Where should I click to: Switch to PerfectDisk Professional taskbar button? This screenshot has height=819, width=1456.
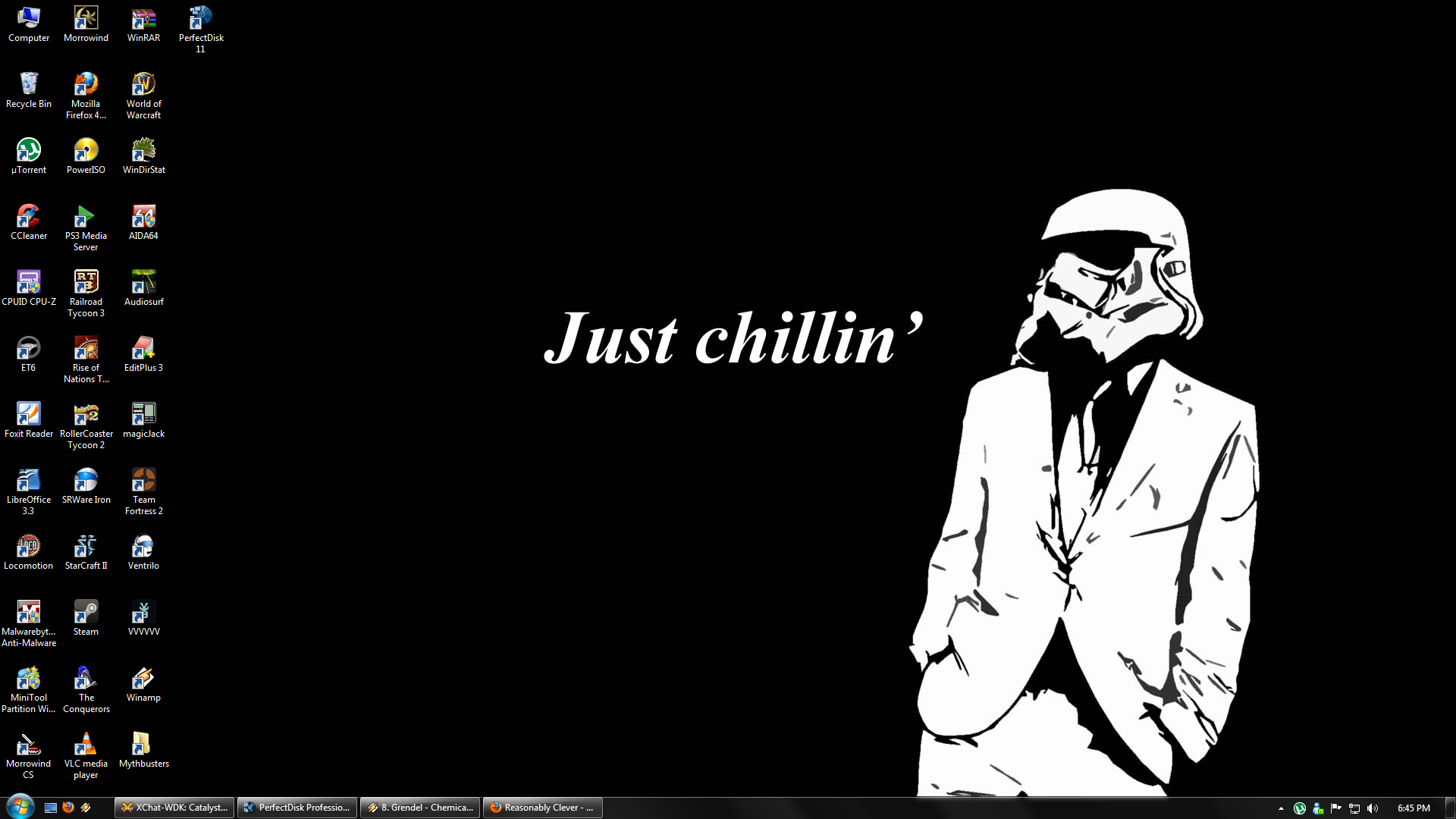coord(297,808)
